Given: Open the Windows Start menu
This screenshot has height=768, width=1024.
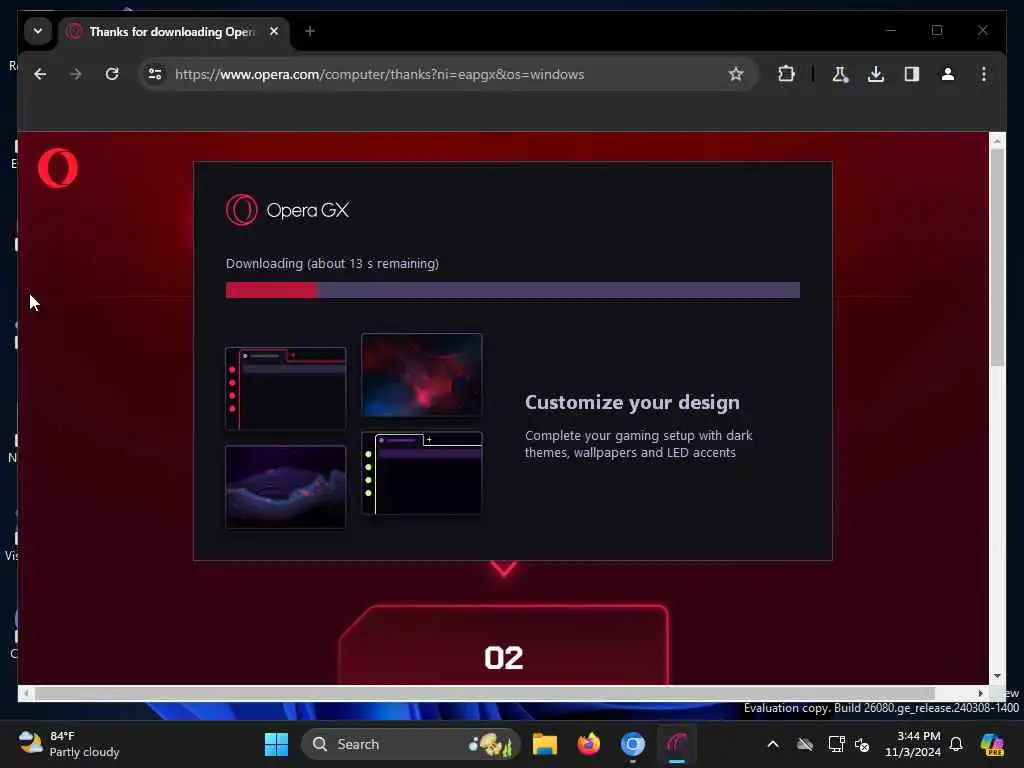Looking at the screenshot, I should pos(276,744).
